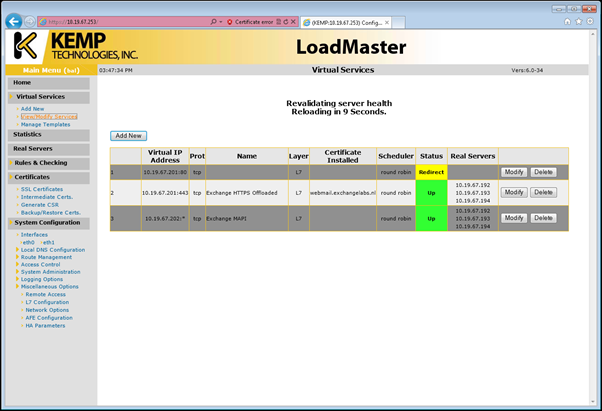Expand the Logging Options section
This screenshot has height=411, width=602.
45,279
